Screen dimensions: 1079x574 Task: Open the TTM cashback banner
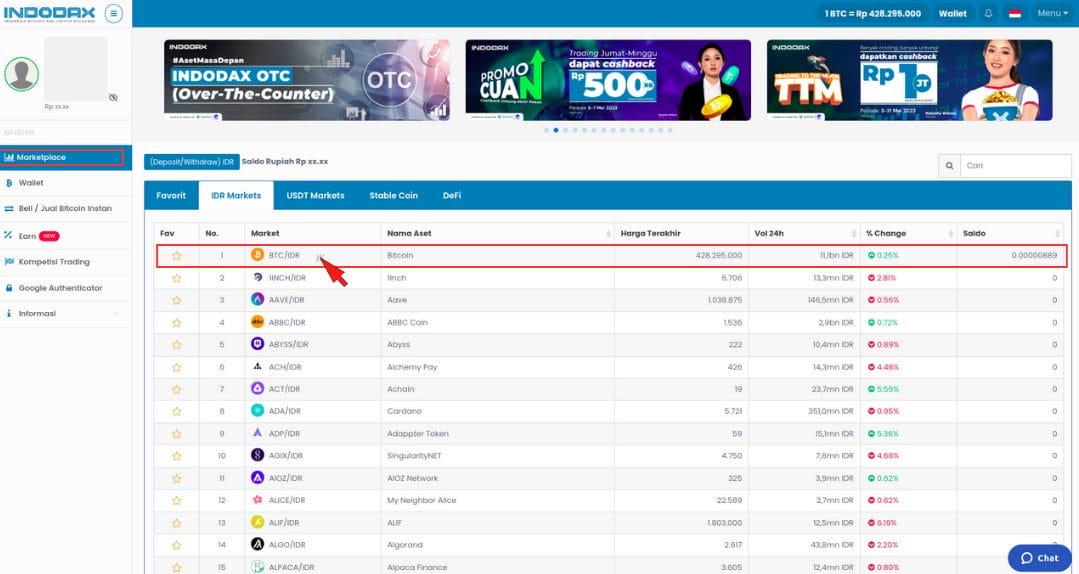click(x=910, y=80)
